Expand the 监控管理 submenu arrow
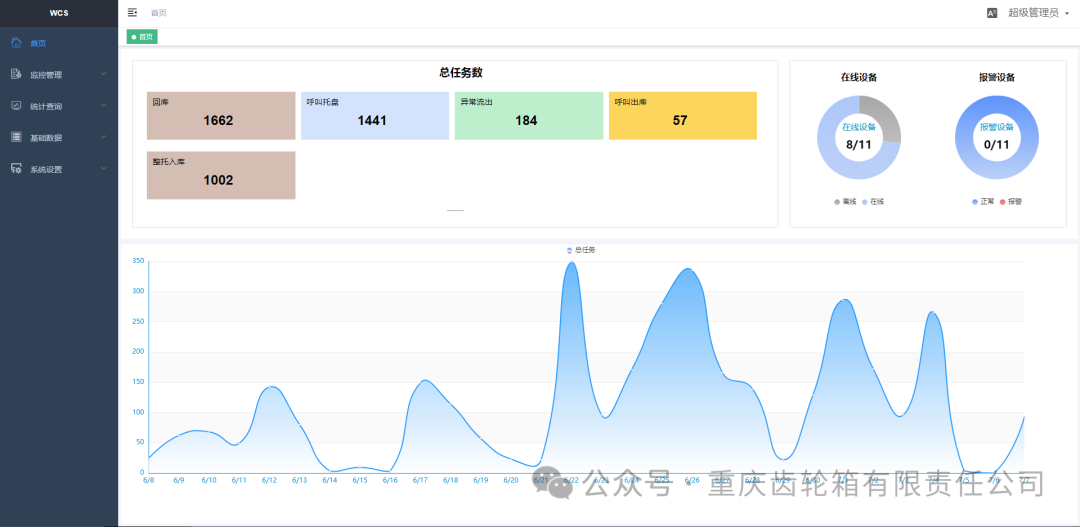 coord(103,74)
